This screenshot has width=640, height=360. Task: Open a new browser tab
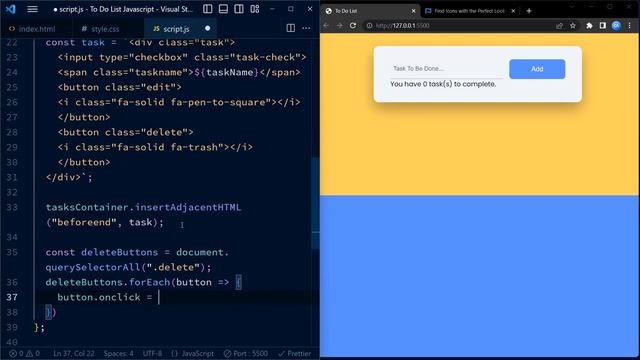[529, 11]
